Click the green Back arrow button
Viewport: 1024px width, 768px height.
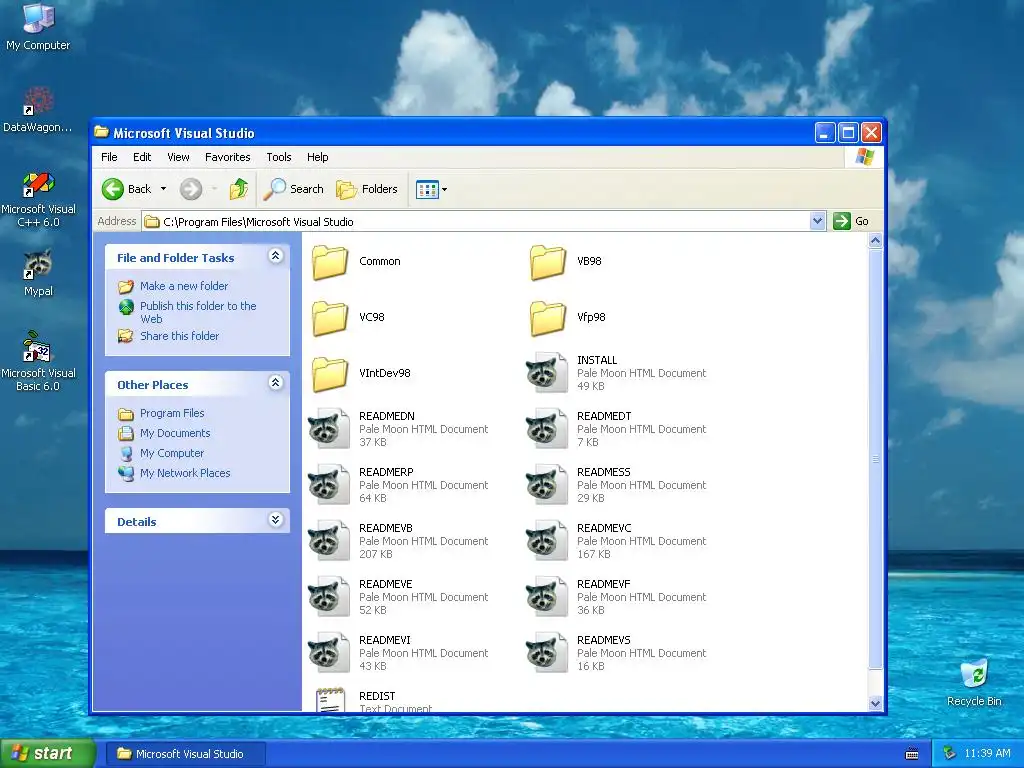pos(112,189)
